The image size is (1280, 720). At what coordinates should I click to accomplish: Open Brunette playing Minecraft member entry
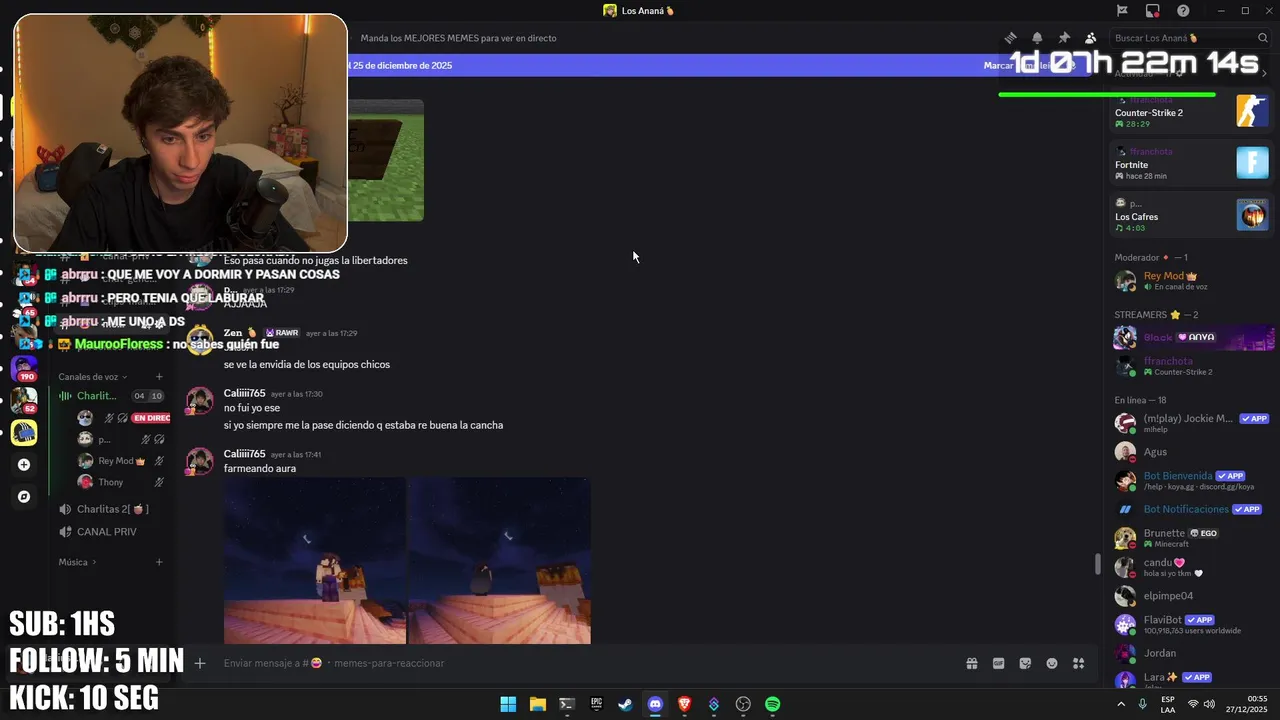(1191, 538)
